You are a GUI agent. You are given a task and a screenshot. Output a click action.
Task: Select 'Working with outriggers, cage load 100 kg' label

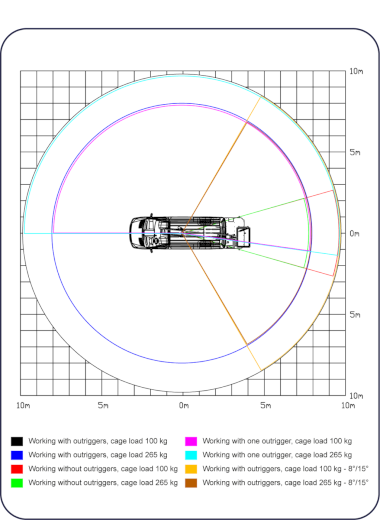pyautogui.click(x=98, y=441)
